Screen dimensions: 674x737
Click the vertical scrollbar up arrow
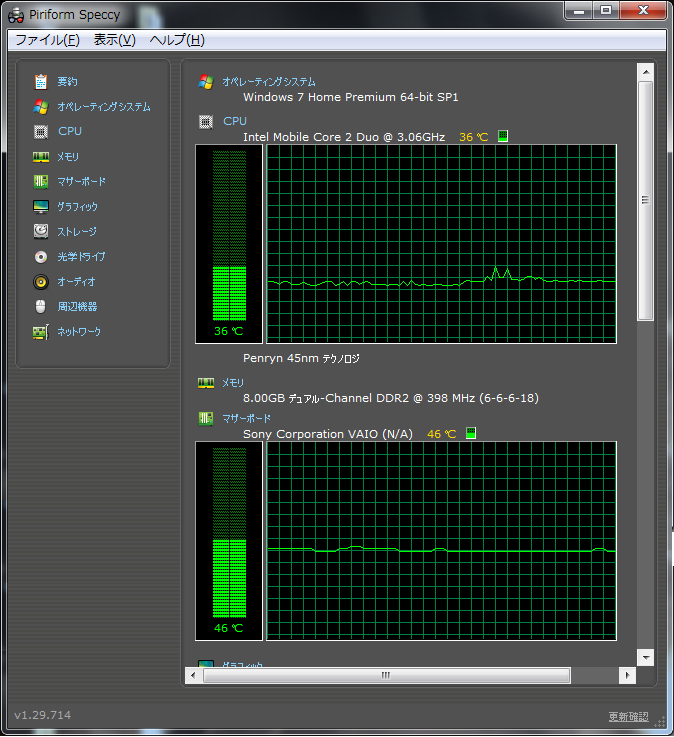pos(646,72)
